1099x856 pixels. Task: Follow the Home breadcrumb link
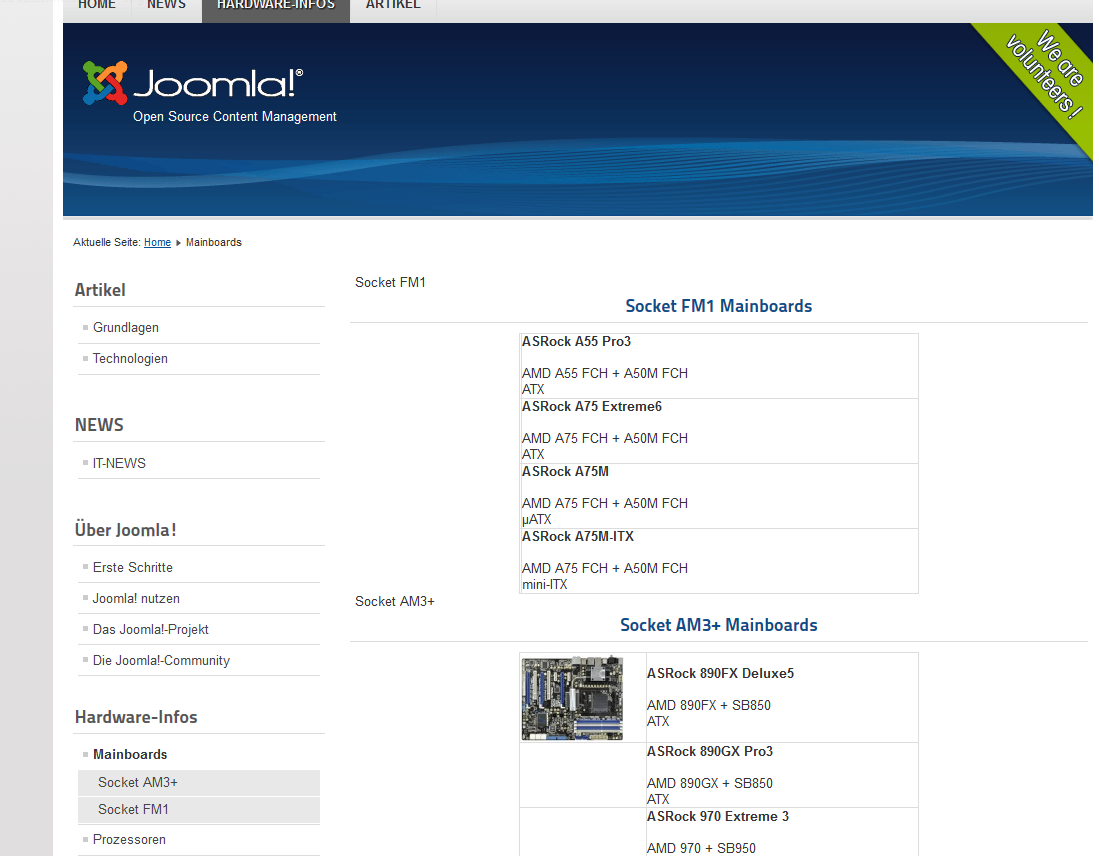157,242
